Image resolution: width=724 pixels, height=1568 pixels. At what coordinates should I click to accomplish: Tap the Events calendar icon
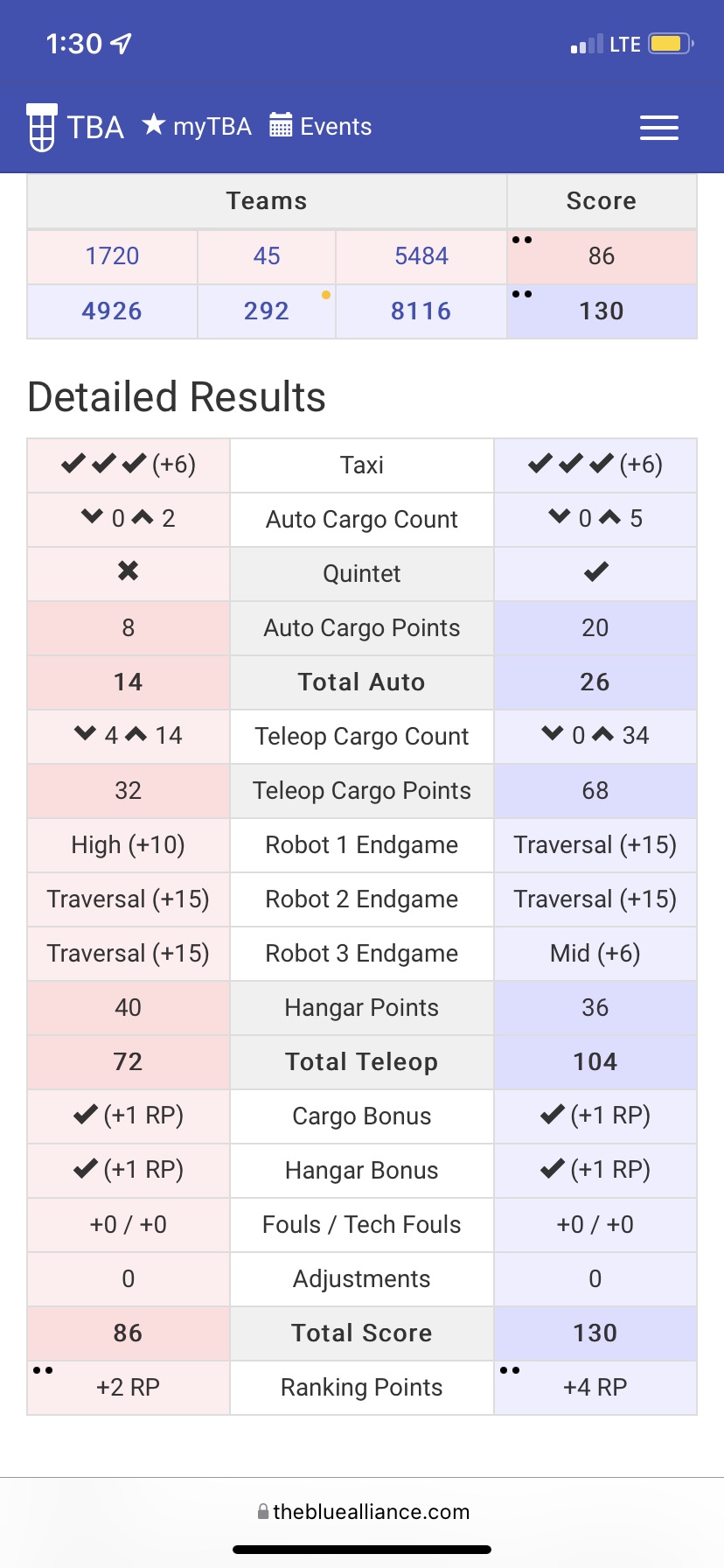(x=281, y=125)
